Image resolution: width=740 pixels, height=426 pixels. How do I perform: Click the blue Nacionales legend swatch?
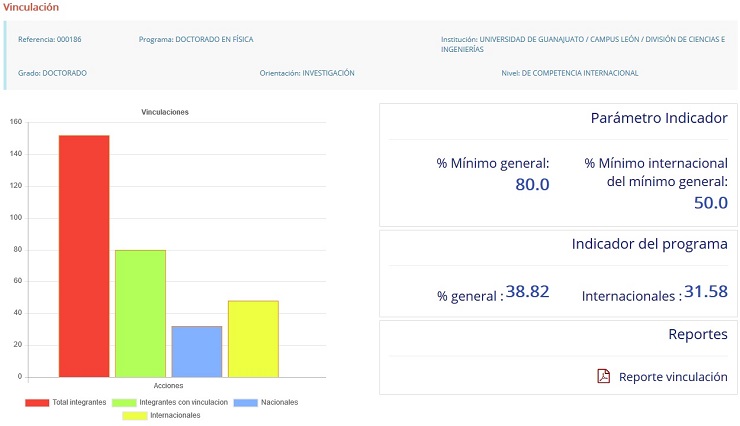[x=246, y=402]
